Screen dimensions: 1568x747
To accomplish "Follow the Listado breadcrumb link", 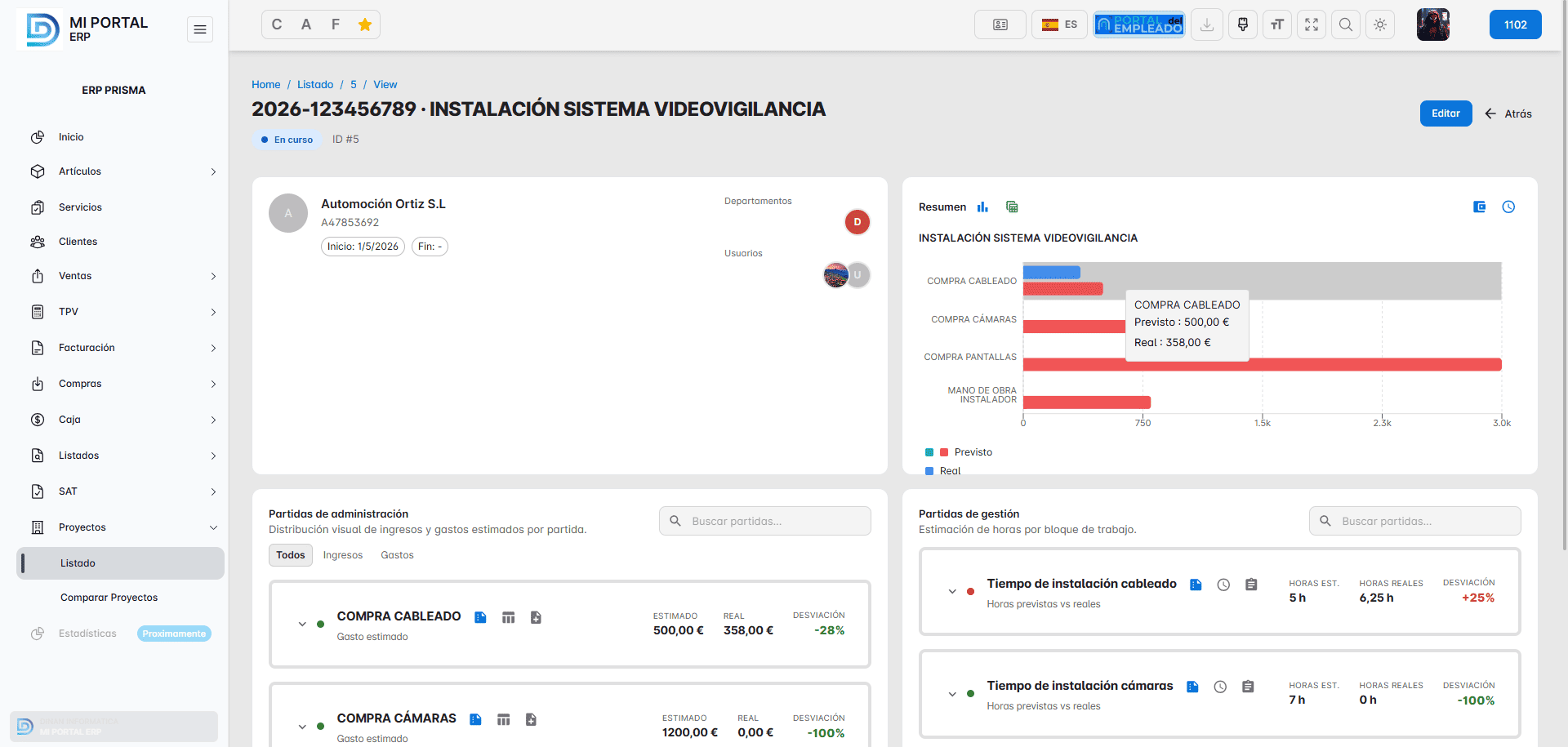I will click(x=315, y=85).
